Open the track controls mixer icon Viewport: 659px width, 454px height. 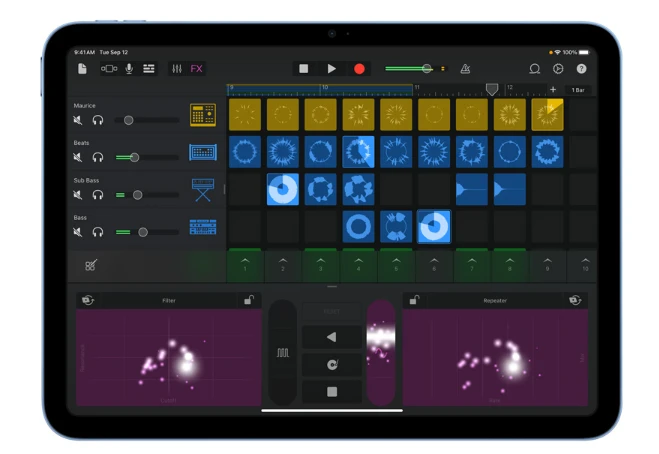click(x=177, y=69)
